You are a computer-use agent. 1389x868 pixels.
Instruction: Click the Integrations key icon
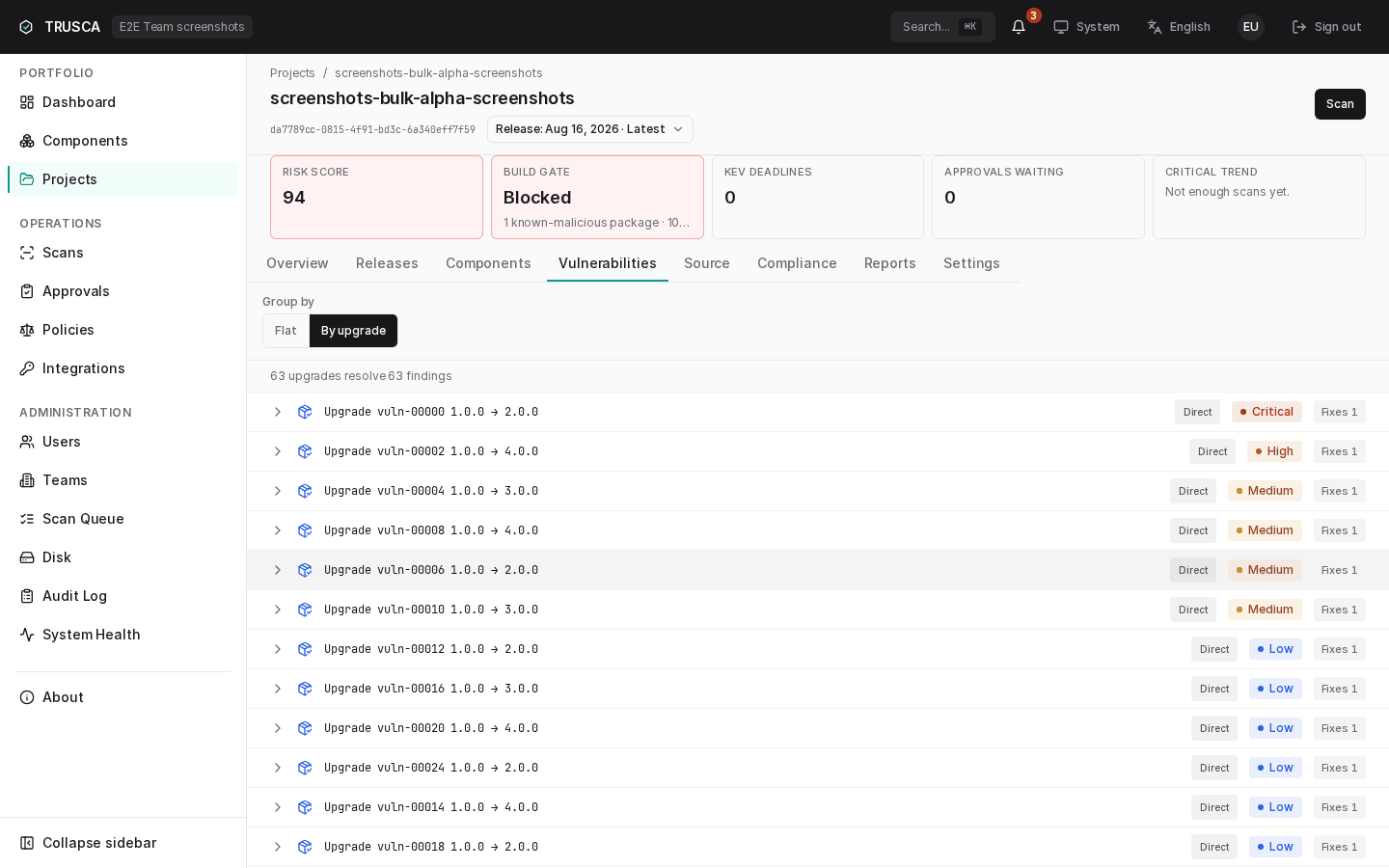tap(27, 368)
